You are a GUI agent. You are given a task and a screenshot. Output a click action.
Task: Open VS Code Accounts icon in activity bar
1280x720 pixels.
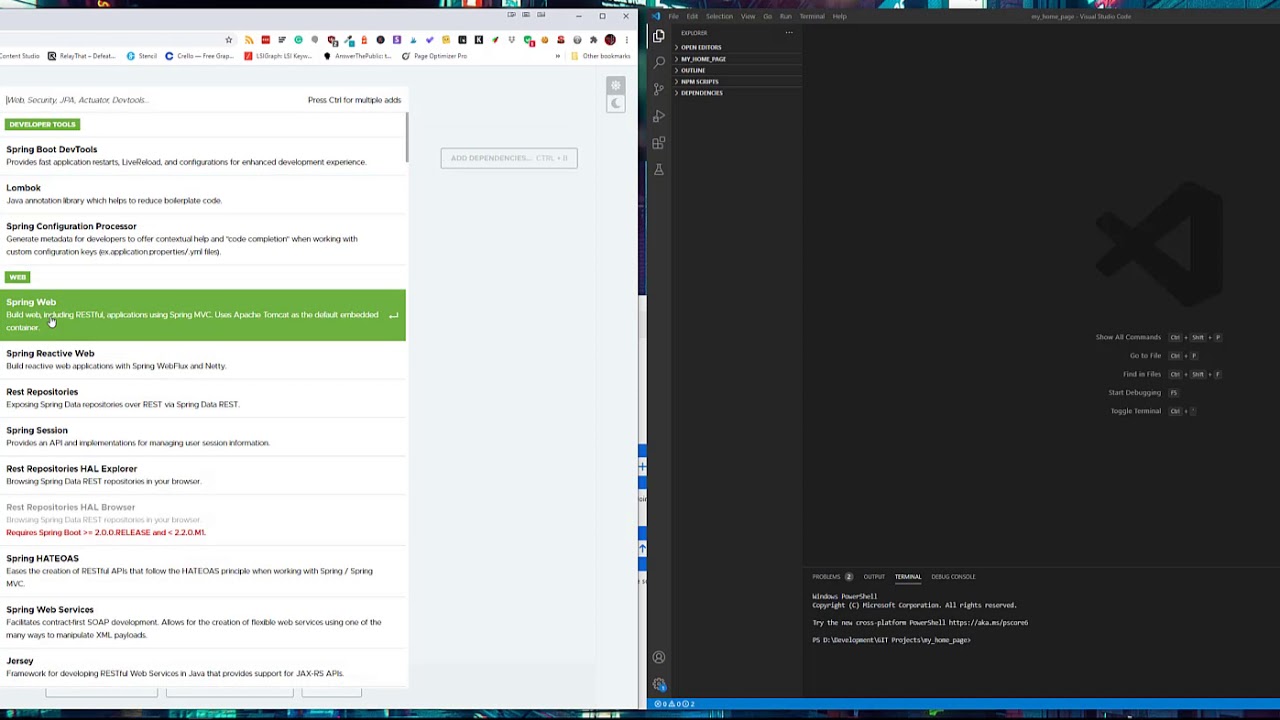[658, 657]
